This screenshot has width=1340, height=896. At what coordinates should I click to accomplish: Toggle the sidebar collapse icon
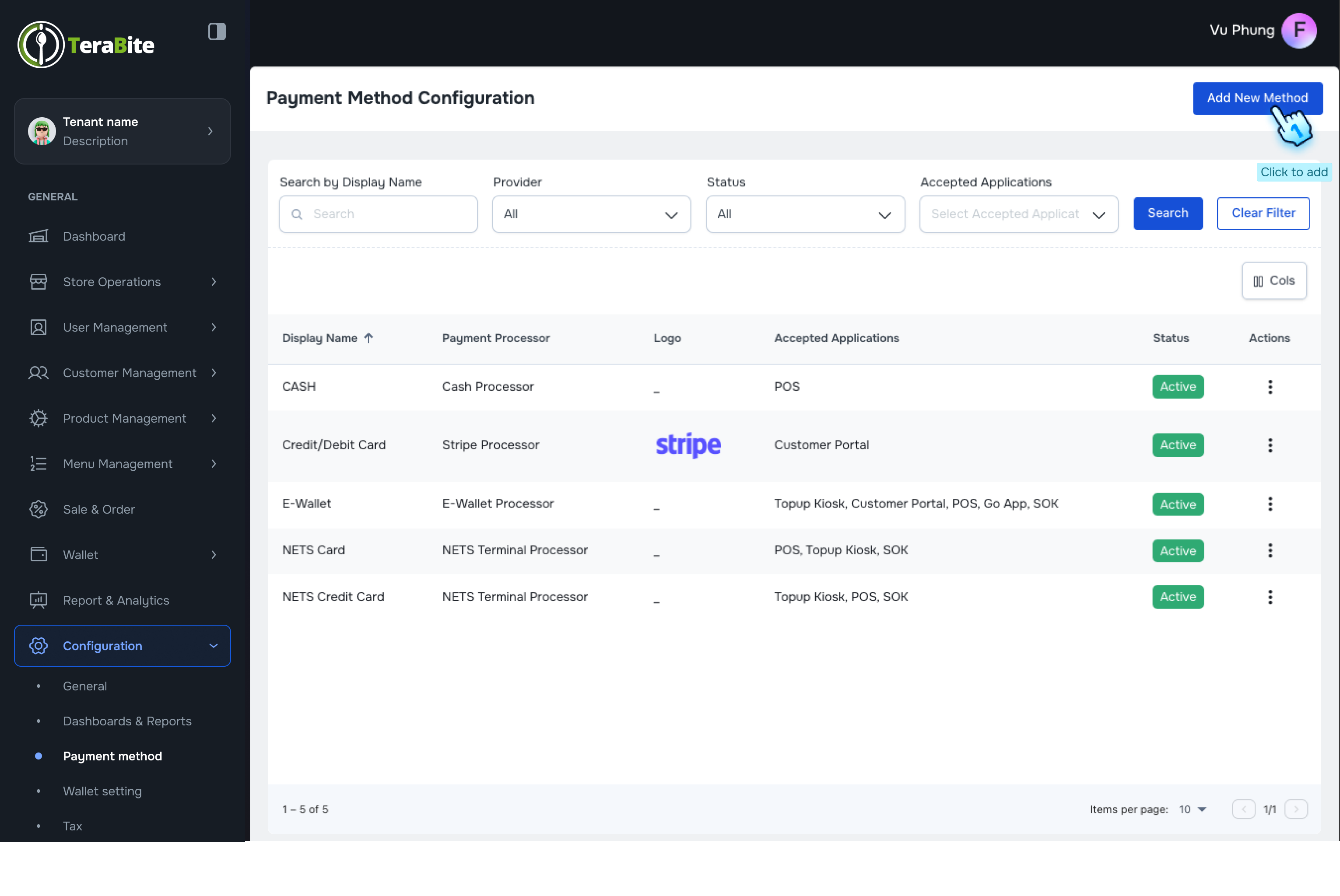click(217, 31)
